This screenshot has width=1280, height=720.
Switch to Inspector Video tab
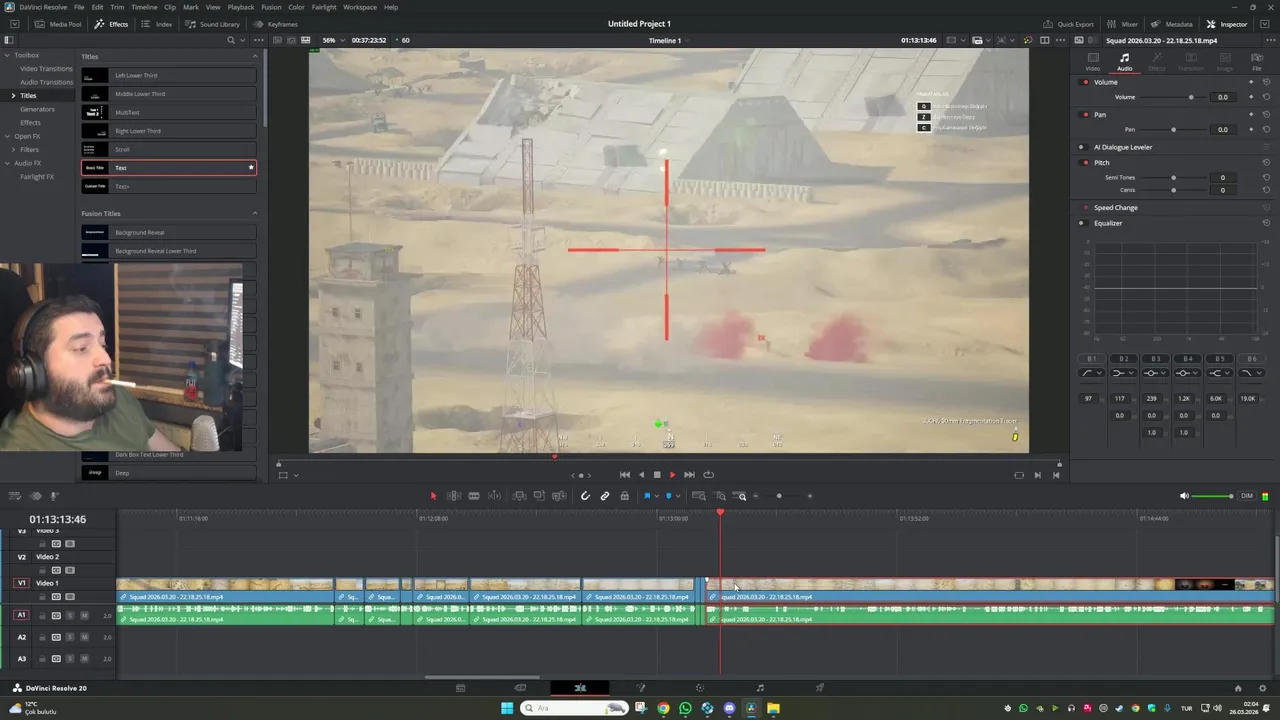(x=1093, y=62)
